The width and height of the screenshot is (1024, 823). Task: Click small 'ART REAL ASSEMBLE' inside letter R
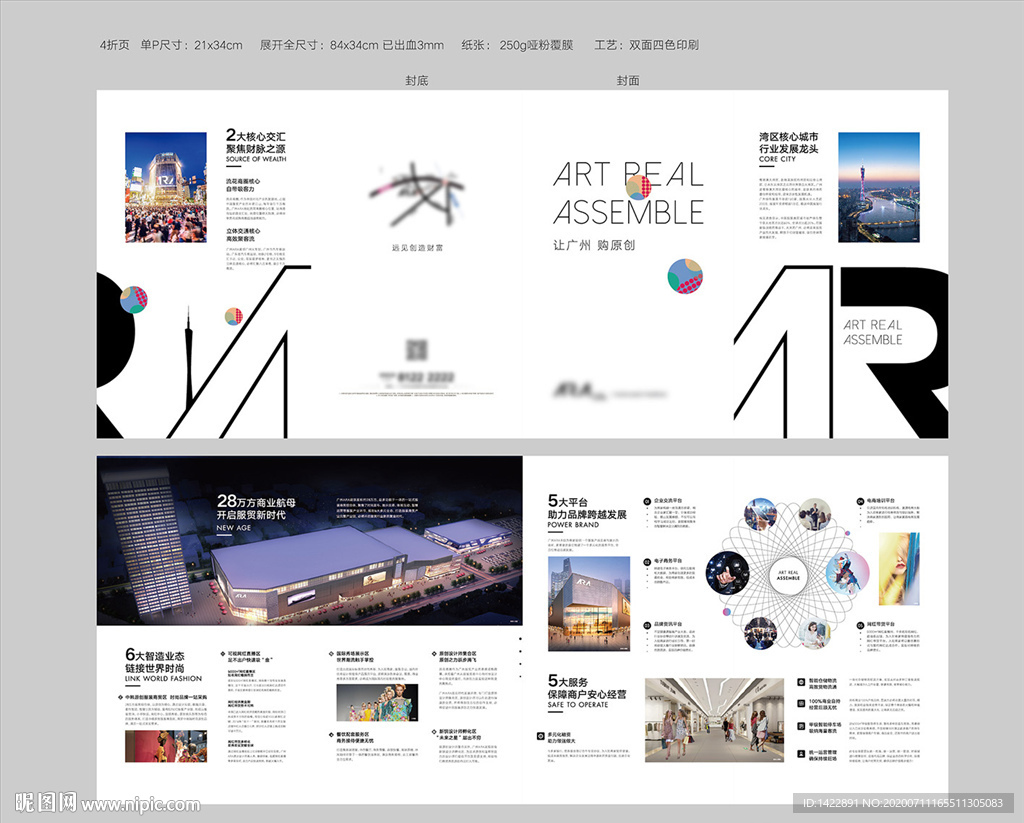(x=872, y=332)
